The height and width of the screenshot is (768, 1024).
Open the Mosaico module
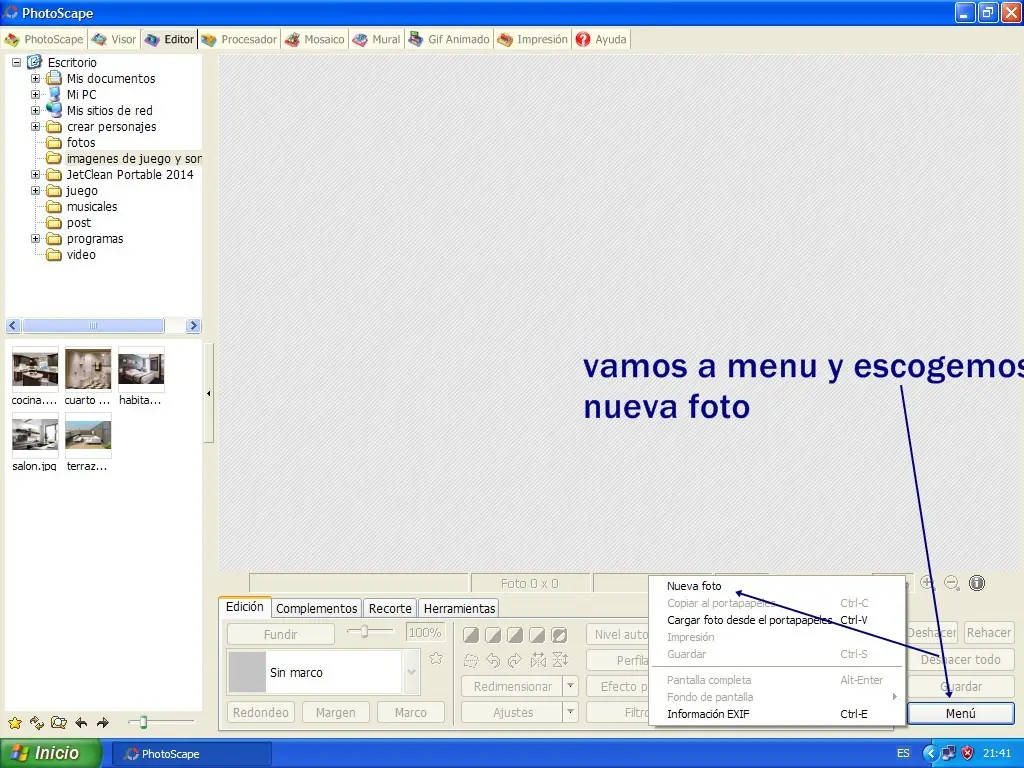coord(315,39)
